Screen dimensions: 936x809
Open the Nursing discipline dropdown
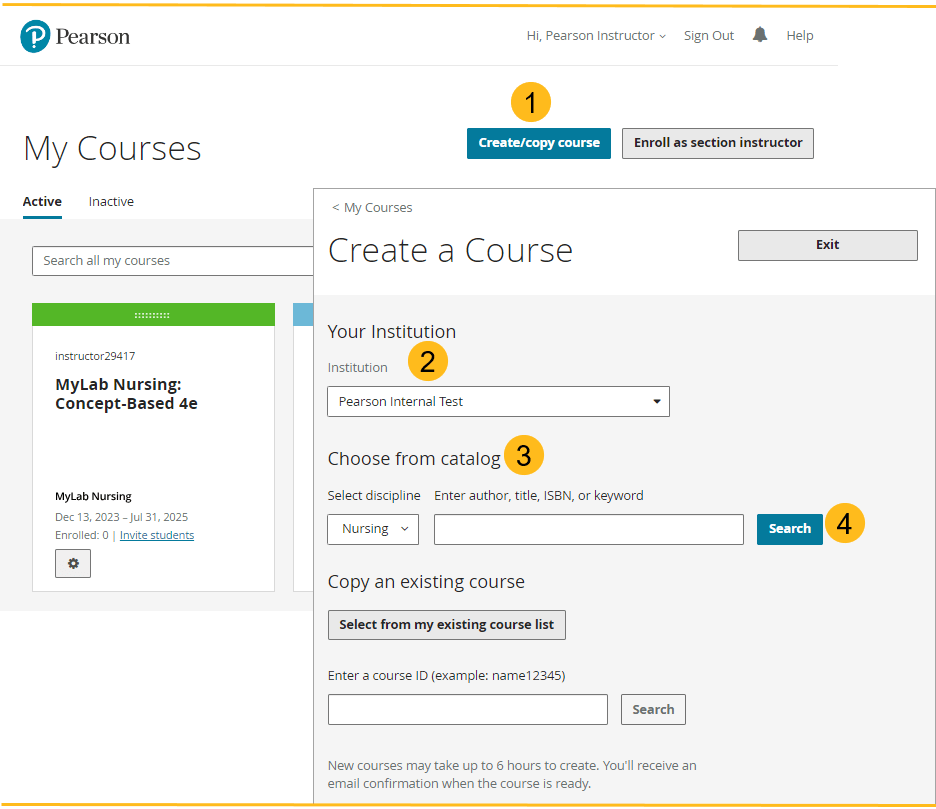(373, 529)
